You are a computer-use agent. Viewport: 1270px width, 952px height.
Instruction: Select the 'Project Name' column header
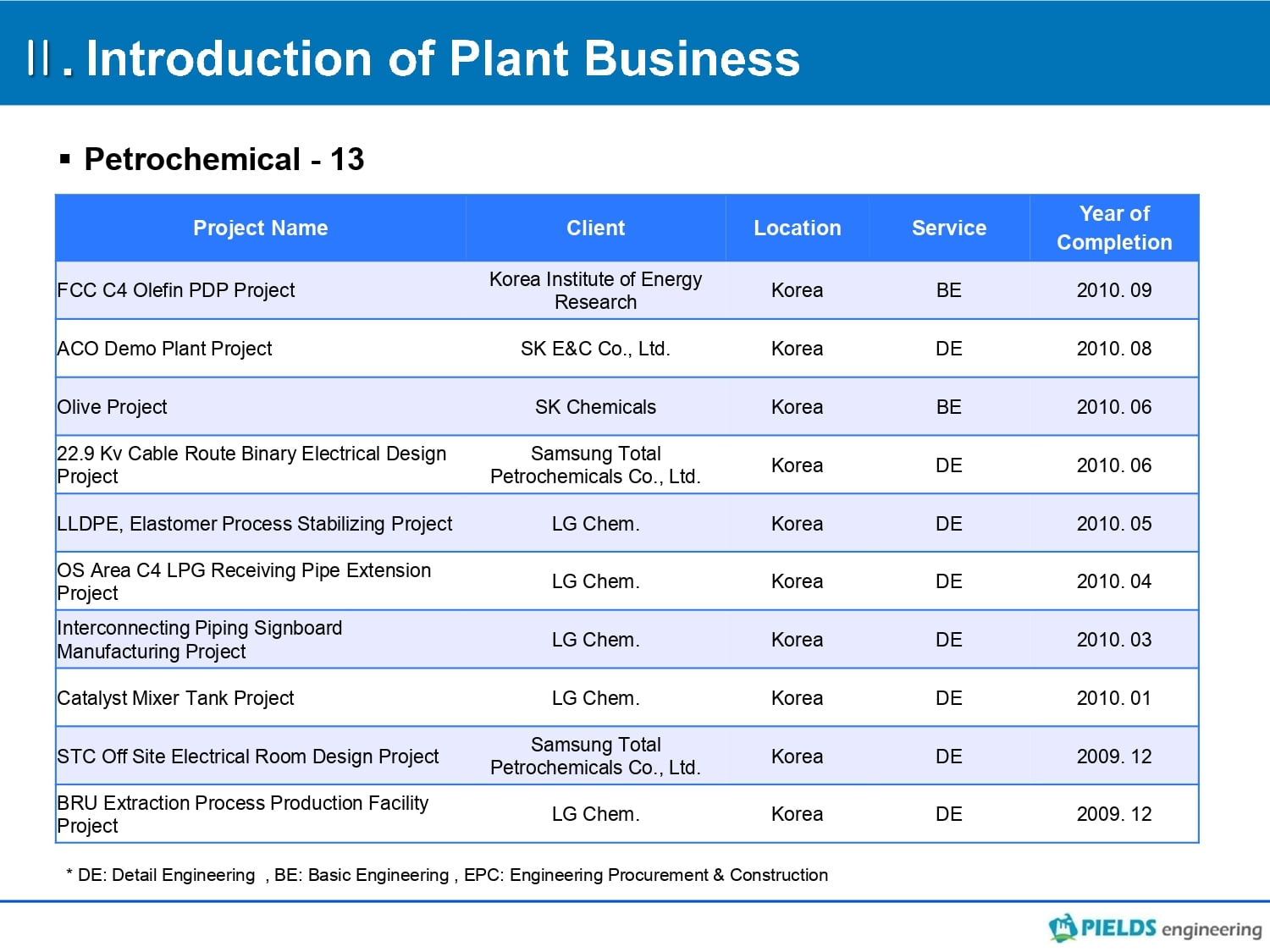(260, 228)
